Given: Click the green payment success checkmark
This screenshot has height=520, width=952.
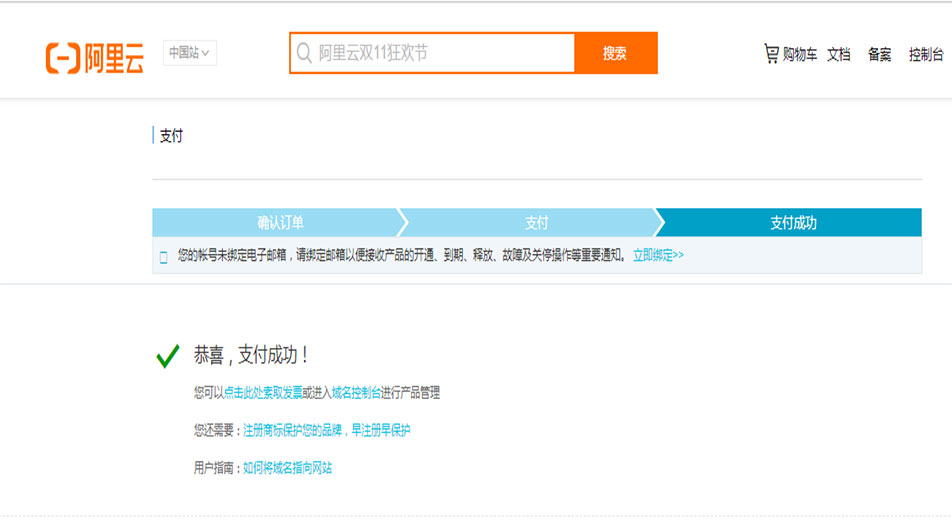Looking at the screenshot, I should tap(168, 355).
